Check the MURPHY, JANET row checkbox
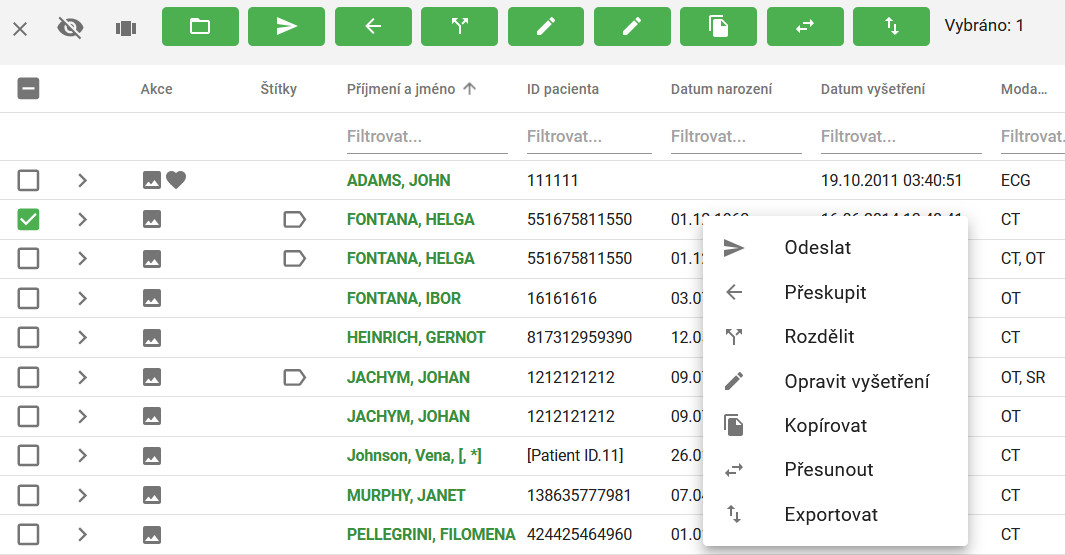The height and width of the screenshot is (555, 1065). coord(29,495)
